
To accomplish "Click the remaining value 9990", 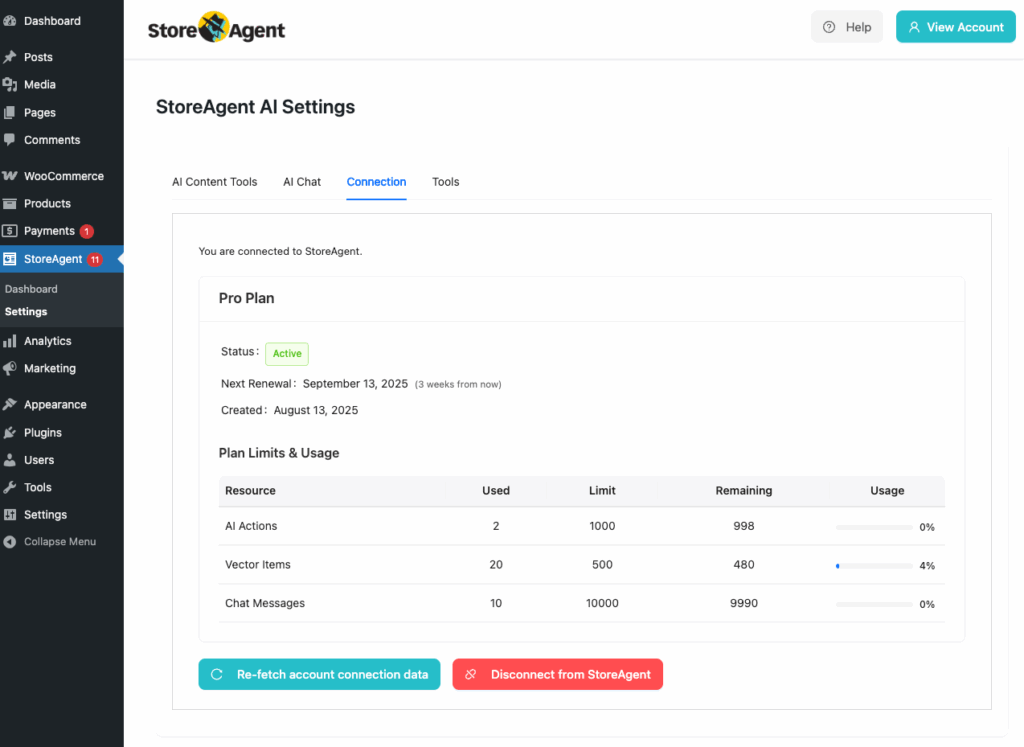I will coord(744,603).
